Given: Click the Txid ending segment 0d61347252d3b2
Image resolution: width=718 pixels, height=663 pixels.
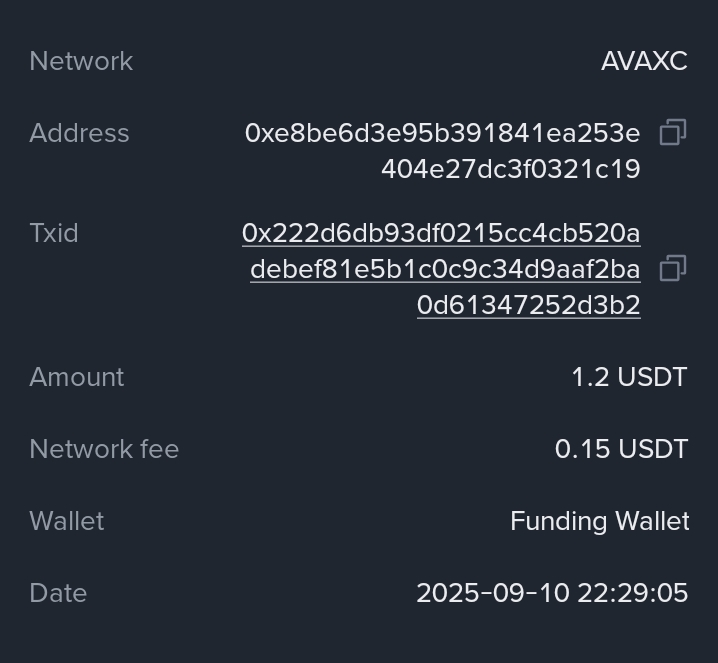Looking at the screenshot, I should point(528,305).
